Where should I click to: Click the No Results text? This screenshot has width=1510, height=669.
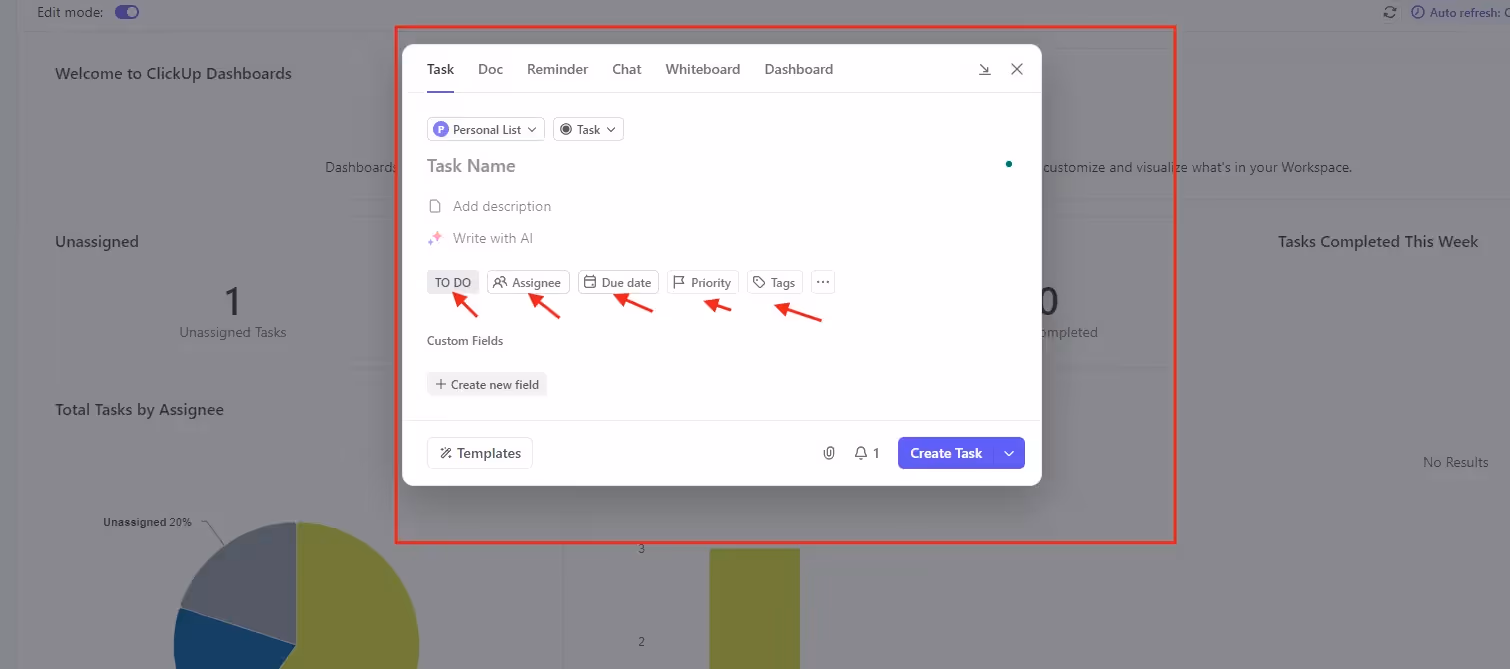click(1455, 462)
